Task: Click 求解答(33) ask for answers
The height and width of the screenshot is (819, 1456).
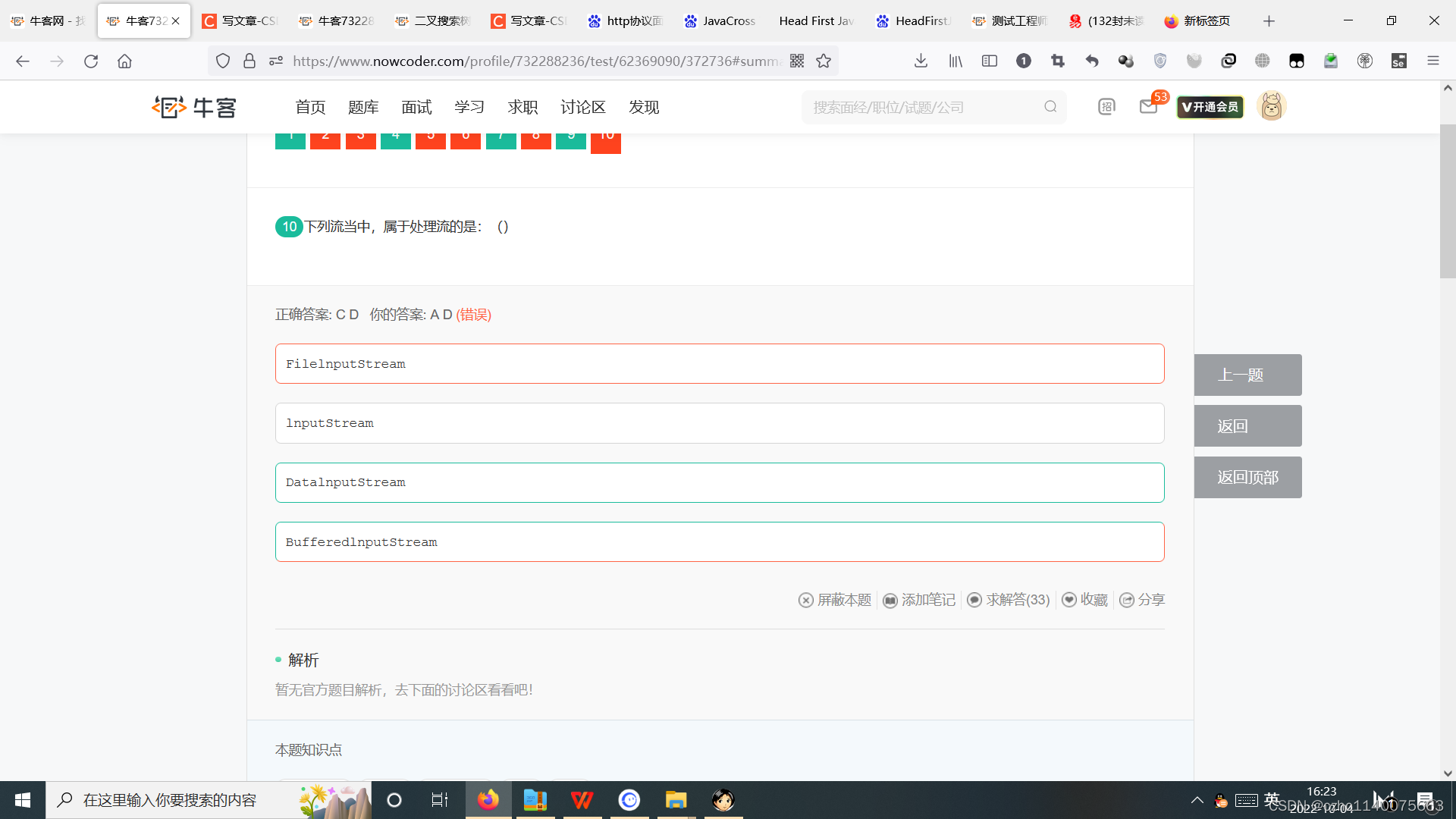Action: pyautogui.click(x=1009, y=600)
